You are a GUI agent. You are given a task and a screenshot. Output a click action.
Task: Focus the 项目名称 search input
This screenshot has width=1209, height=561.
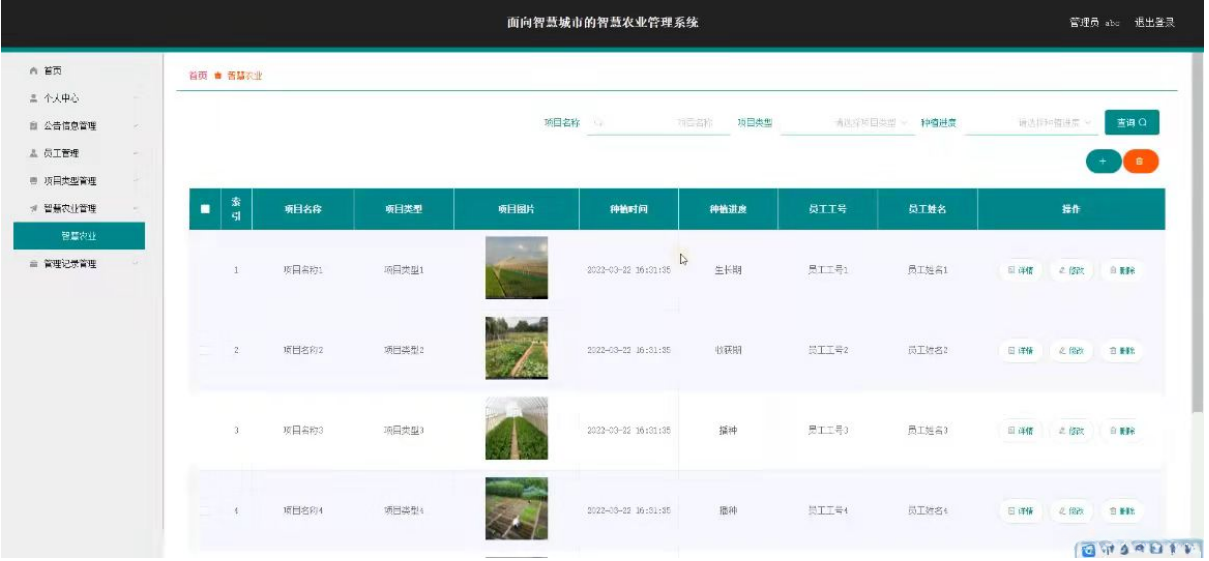pyautogui.click(x=653, y=123)
